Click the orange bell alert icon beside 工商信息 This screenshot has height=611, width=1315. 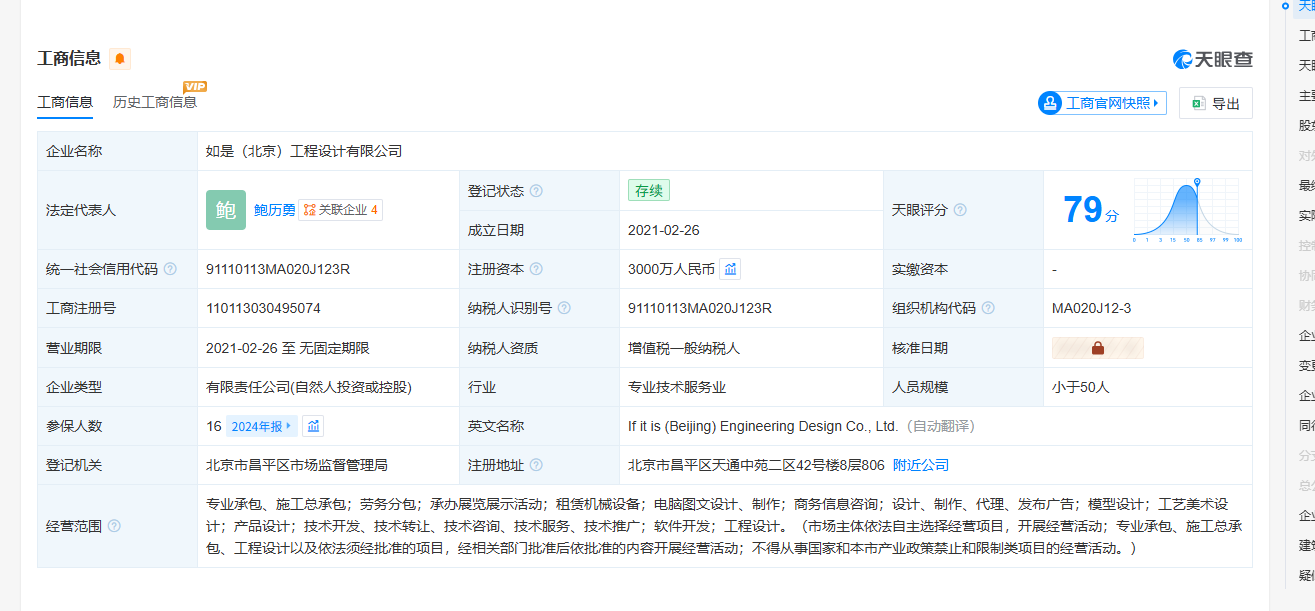point(120,59)
